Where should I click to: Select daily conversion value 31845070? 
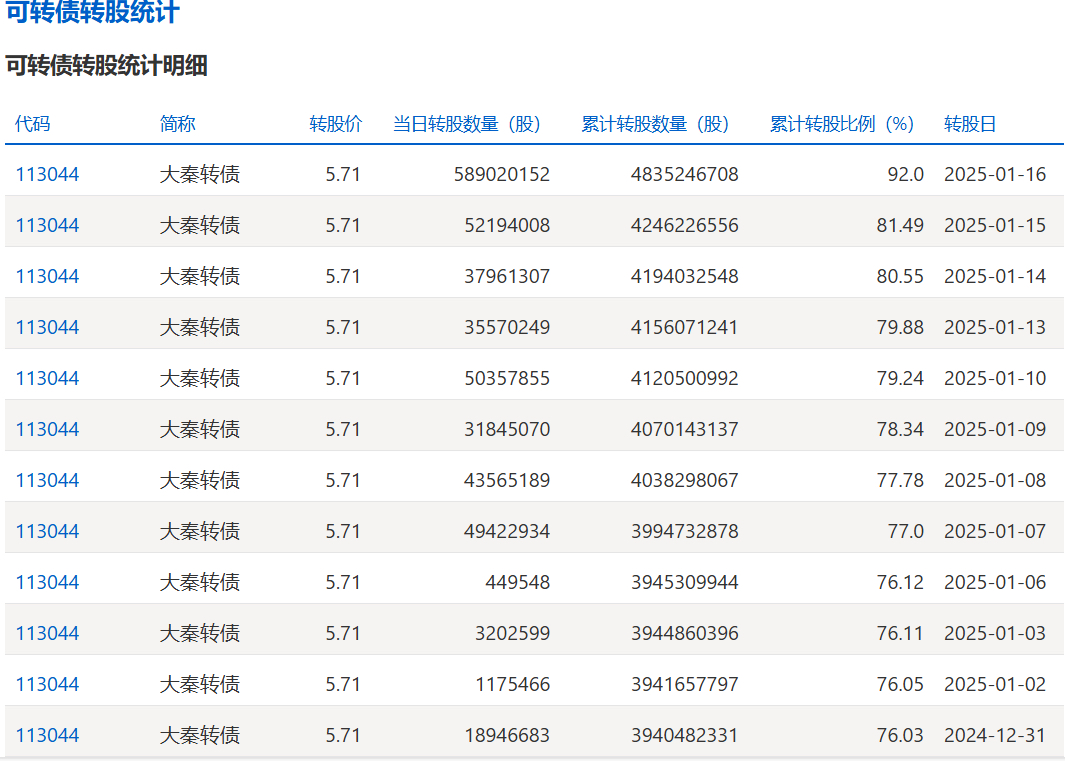tap(507, 429)
